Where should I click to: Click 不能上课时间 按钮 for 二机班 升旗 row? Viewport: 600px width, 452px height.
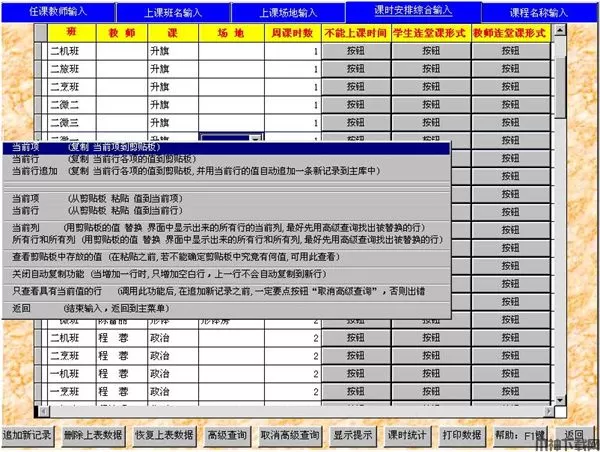356,51
